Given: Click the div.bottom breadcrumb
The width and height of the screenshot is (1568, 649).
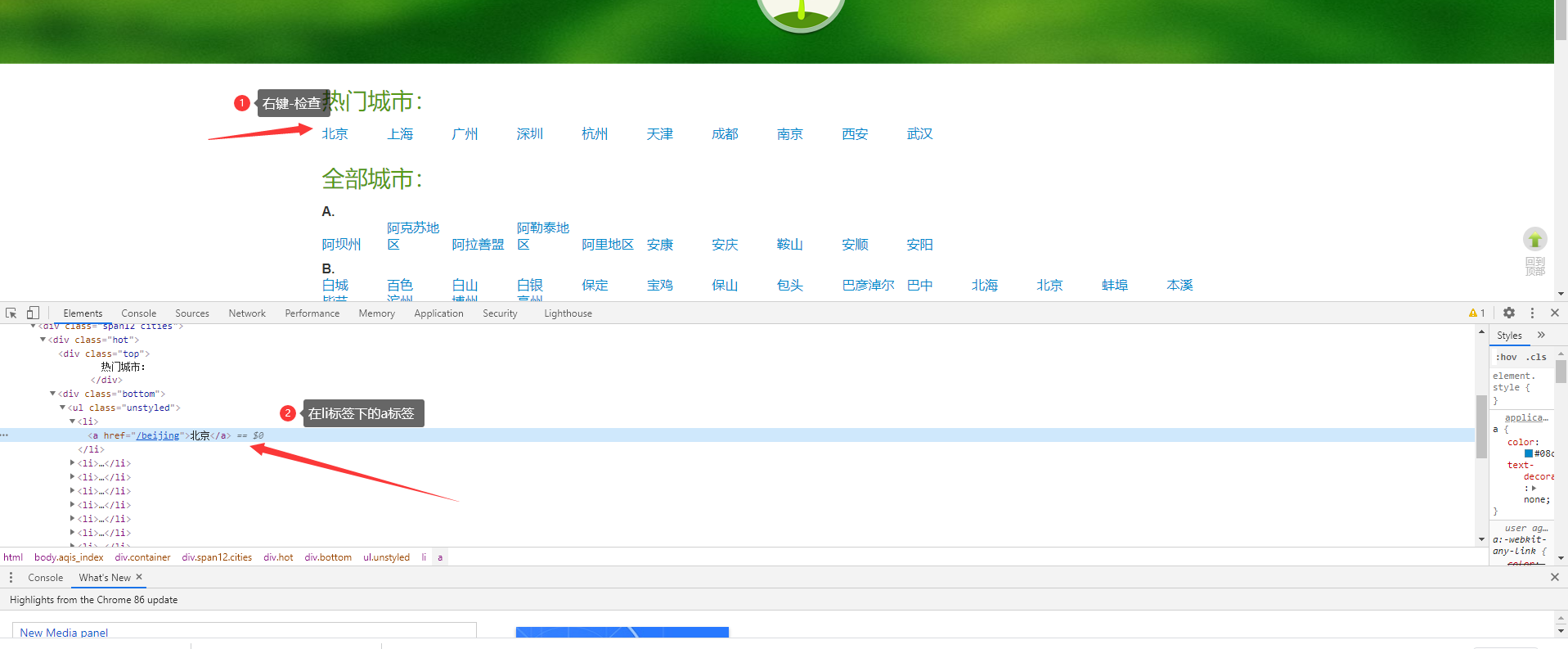Looking at the screenshot, I should pyautogui.click(x=328, y=557).
